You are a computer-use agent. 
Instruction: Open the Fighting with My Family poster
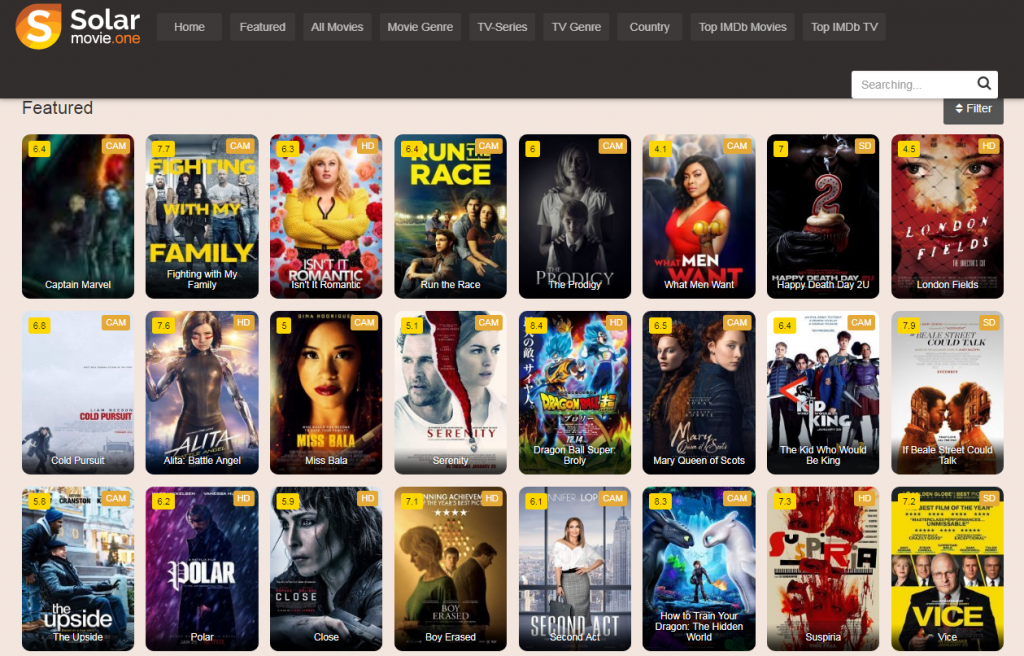(202, 216)
